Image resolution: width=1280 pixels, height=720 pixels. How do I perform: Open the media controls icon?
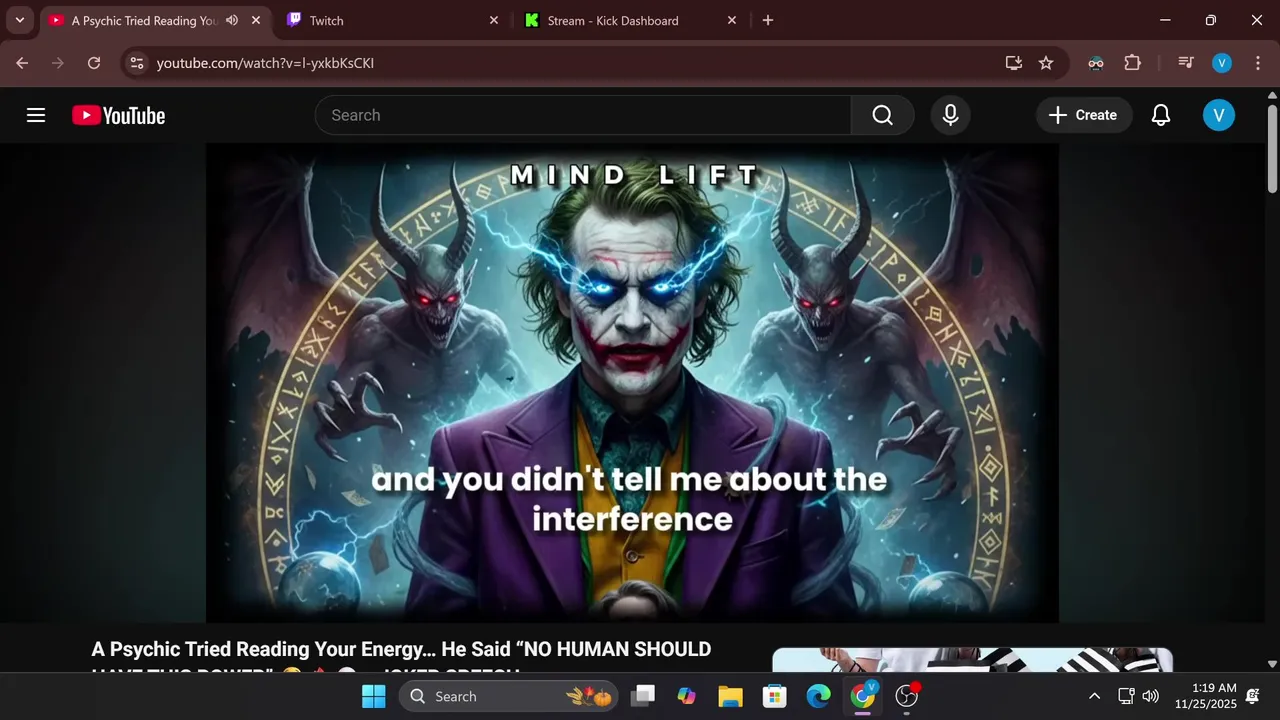click(x=1186, y=63)
